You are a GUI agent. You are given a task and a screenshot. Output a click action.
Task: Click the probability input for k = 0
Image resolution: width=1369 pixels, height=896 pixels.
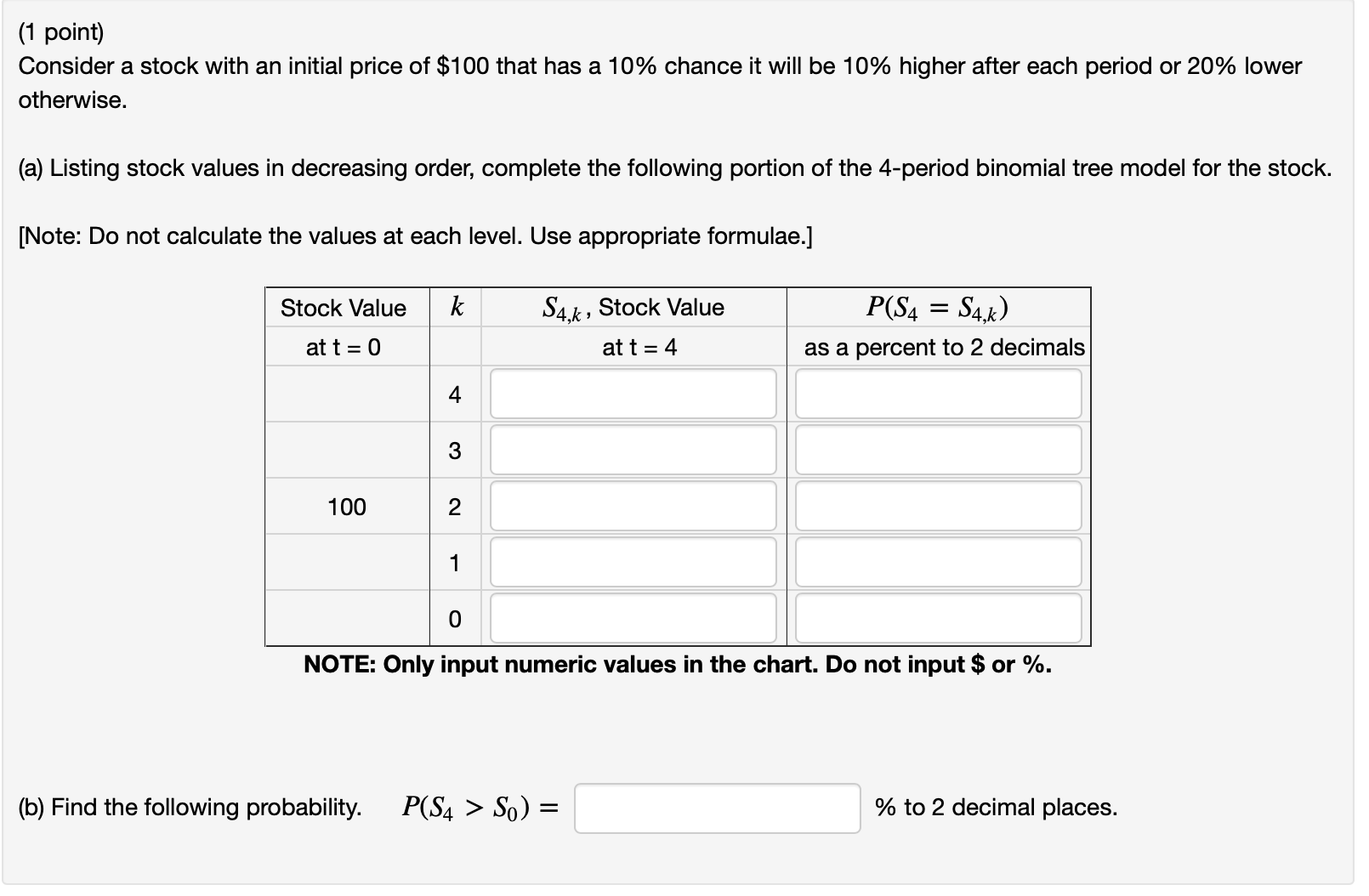[935, 619]
